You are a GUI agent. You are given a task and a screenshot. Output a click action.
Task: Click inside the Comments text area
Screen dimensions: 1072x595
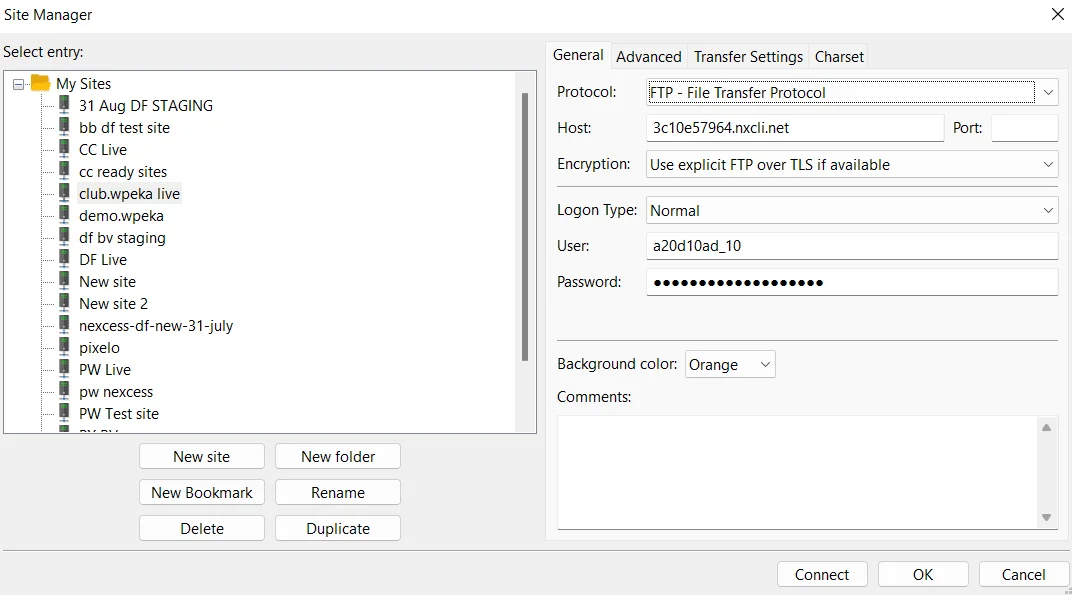(x=798, y=472)
